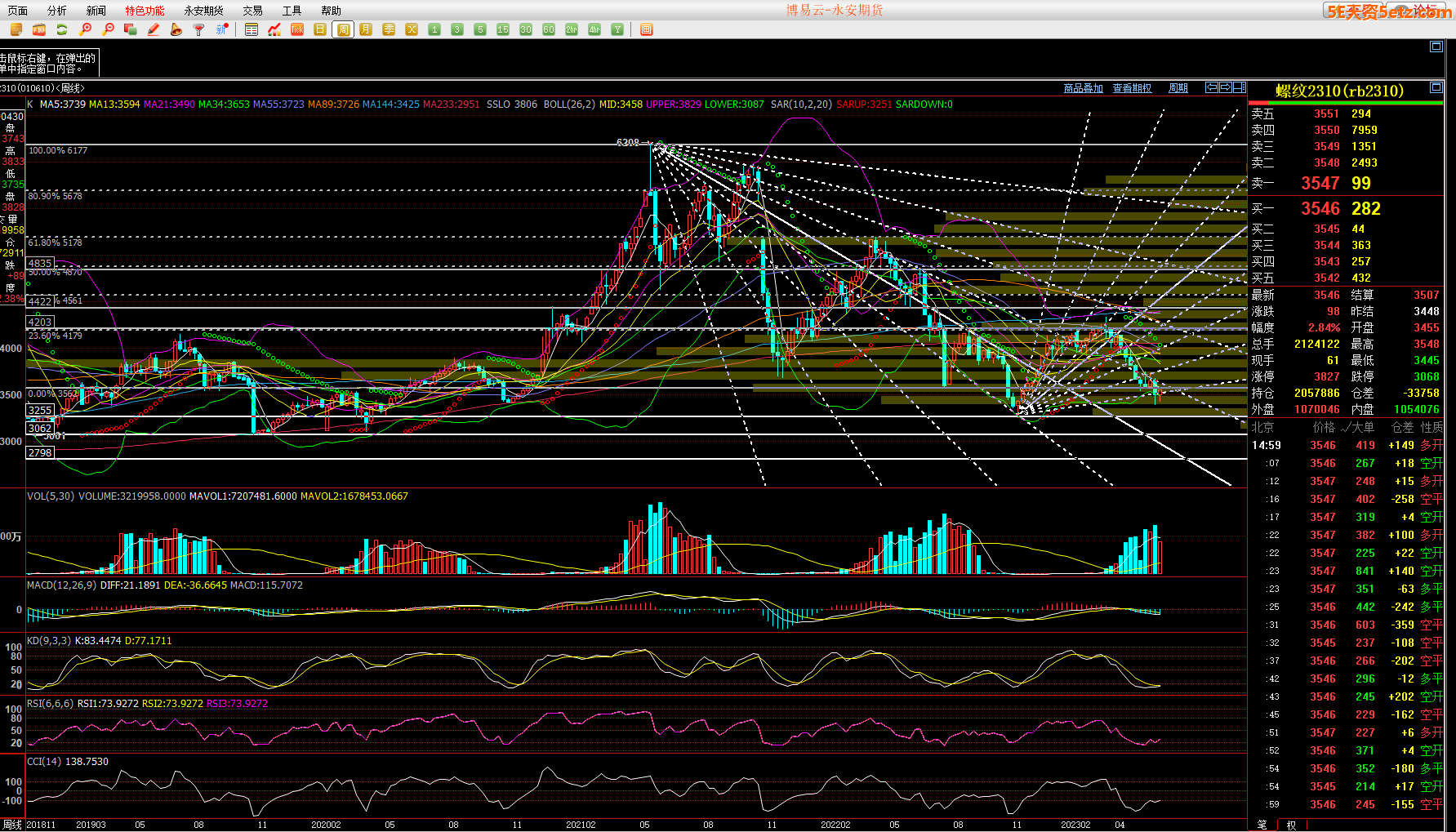Open the quote list table icon
Screen dimensions: 1456x832
point(252,29)
